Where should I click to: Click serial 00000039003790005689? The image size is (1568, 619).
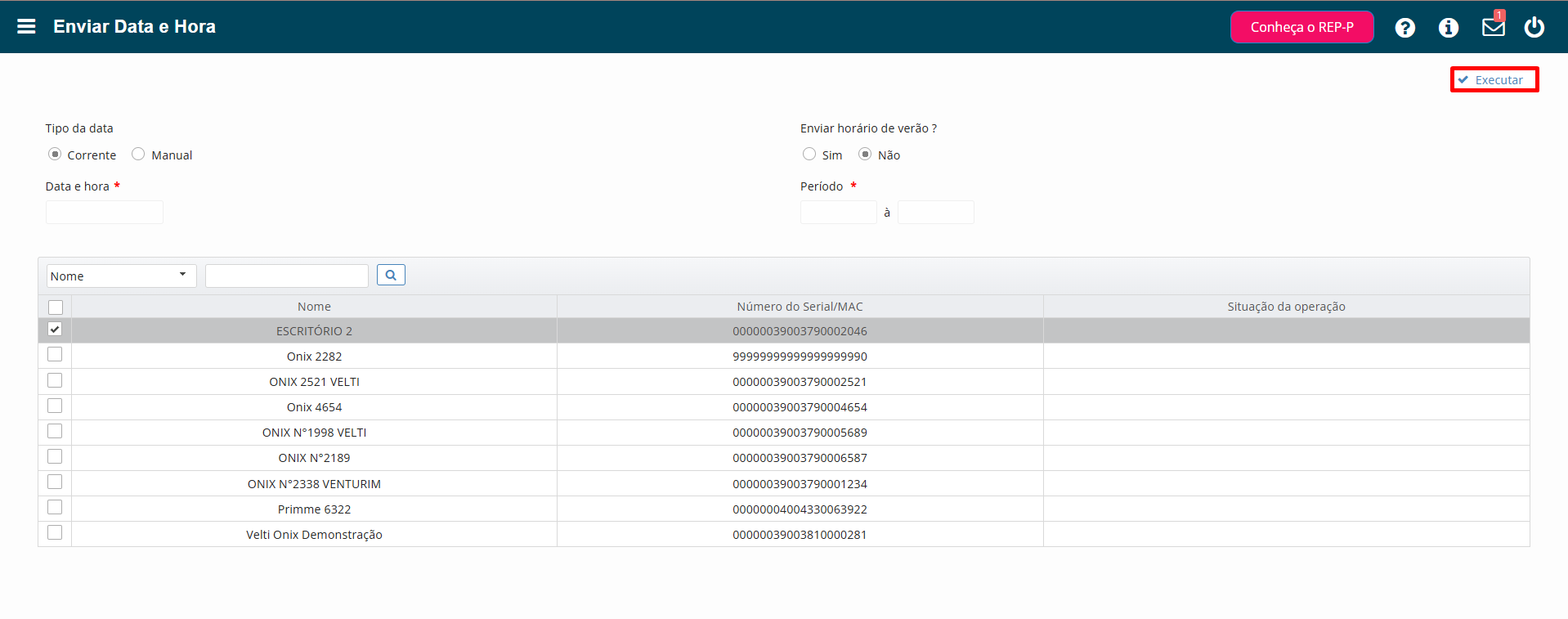(x=800, y=433)
